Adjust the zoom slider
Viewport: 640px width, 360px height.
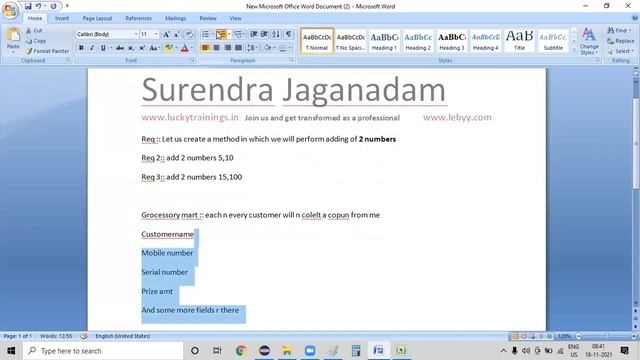tap(606, 336)
